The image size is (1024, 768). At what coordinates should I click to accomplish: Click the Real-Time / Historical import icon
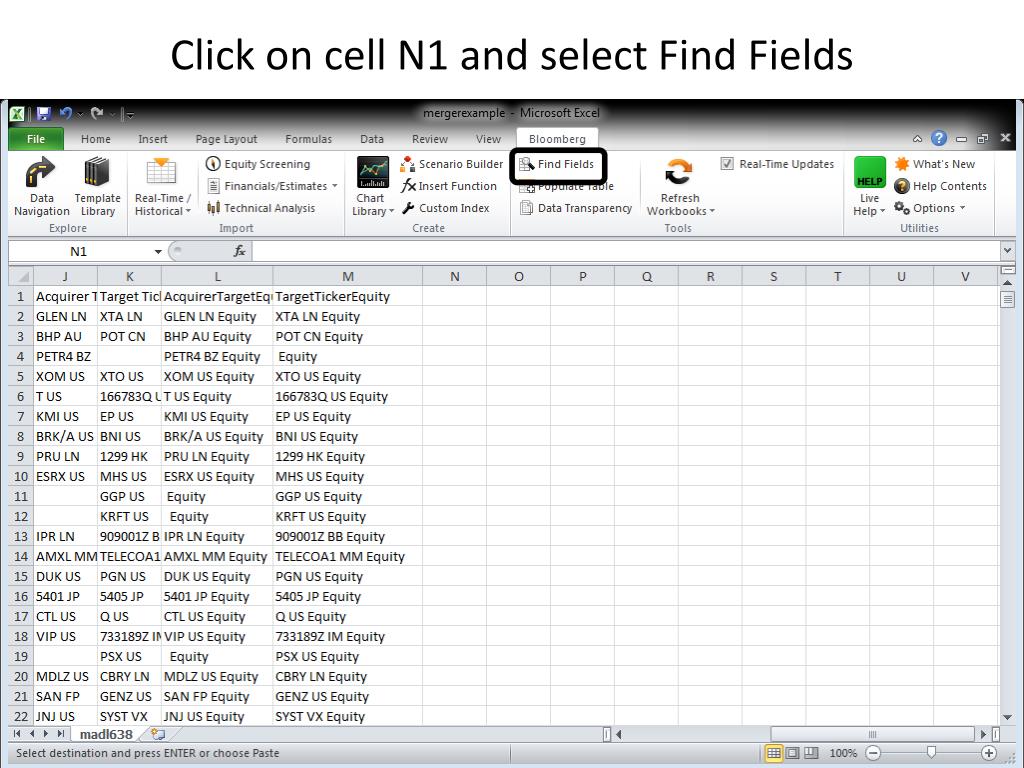pyautogui.click(x=162, y=187)
